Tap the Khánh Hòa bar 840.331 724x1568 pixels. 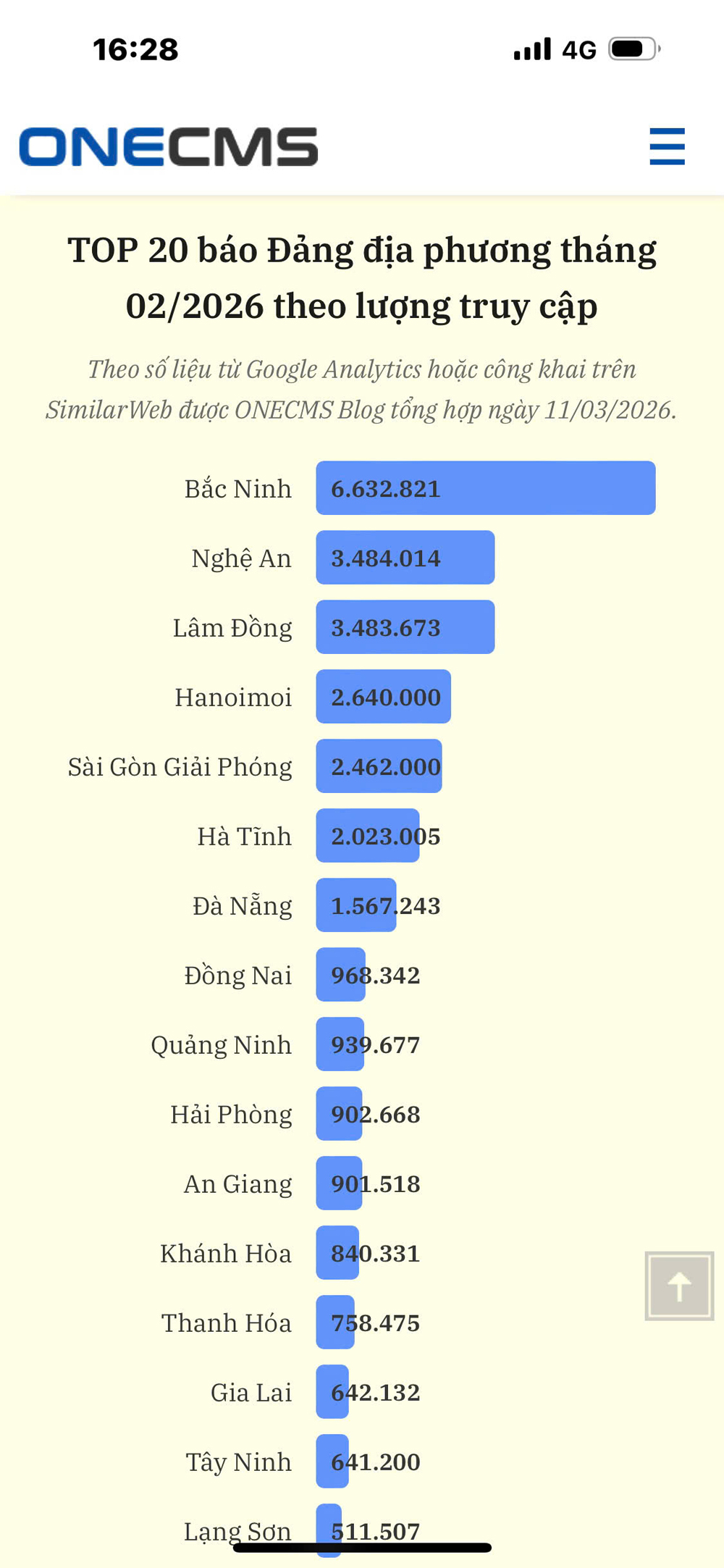tap(338, 1253)
